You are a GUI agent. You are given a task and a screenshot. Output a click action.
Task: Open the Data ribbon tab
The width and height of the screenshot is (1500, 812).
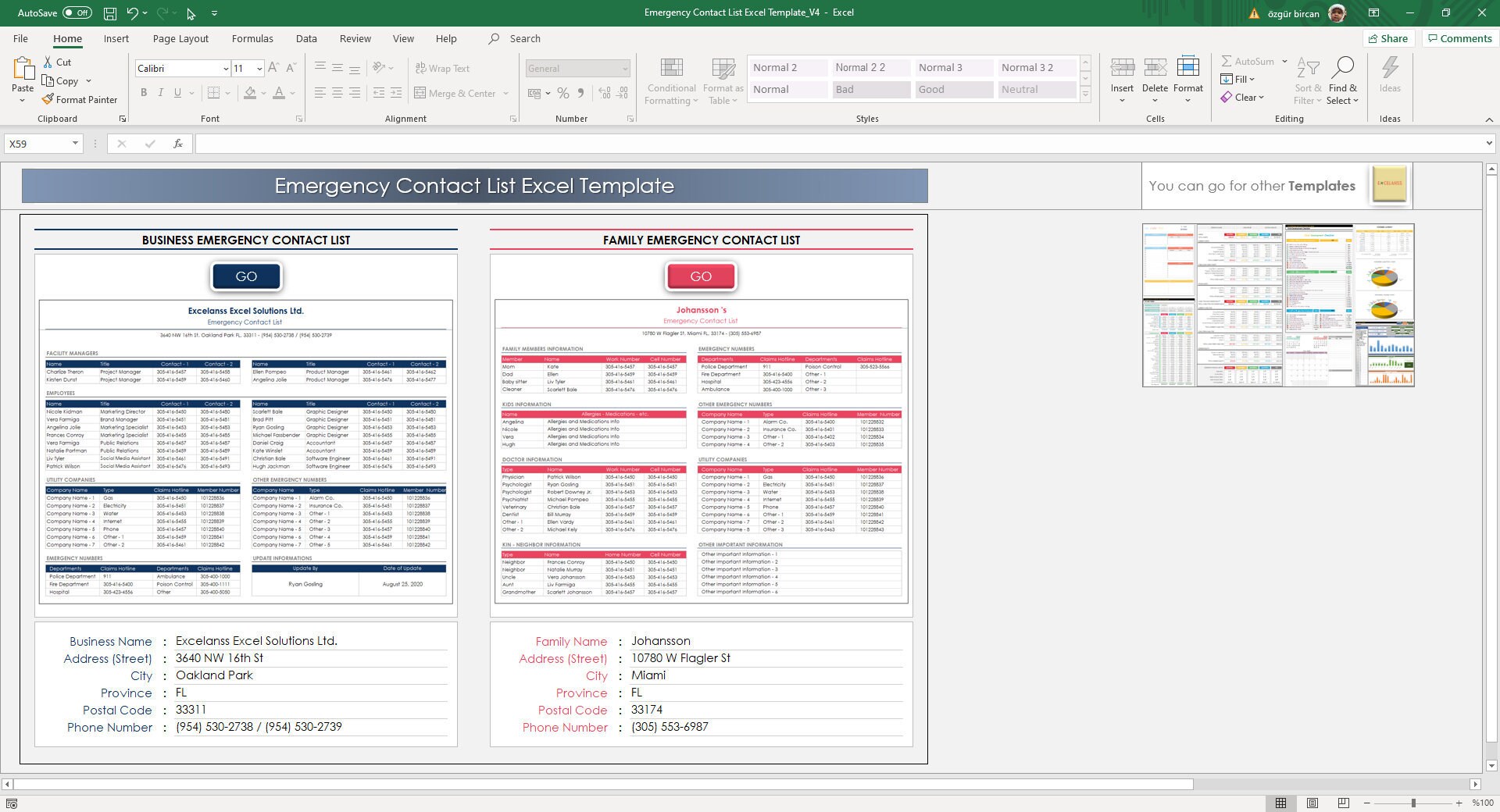pos(306,38)
